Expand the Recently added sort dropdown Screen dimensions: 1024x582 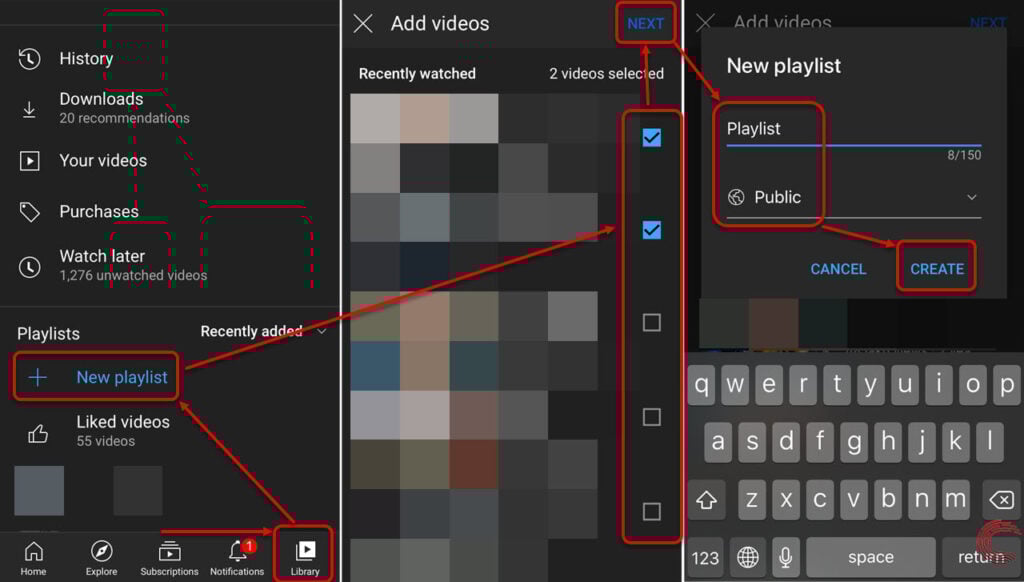click(x=263, y=331)
